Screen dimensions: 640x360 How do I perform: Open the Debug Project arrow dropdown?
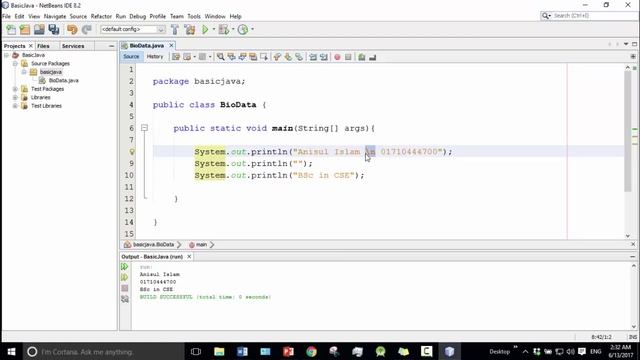pyautogui.click(x=233, y=29)
